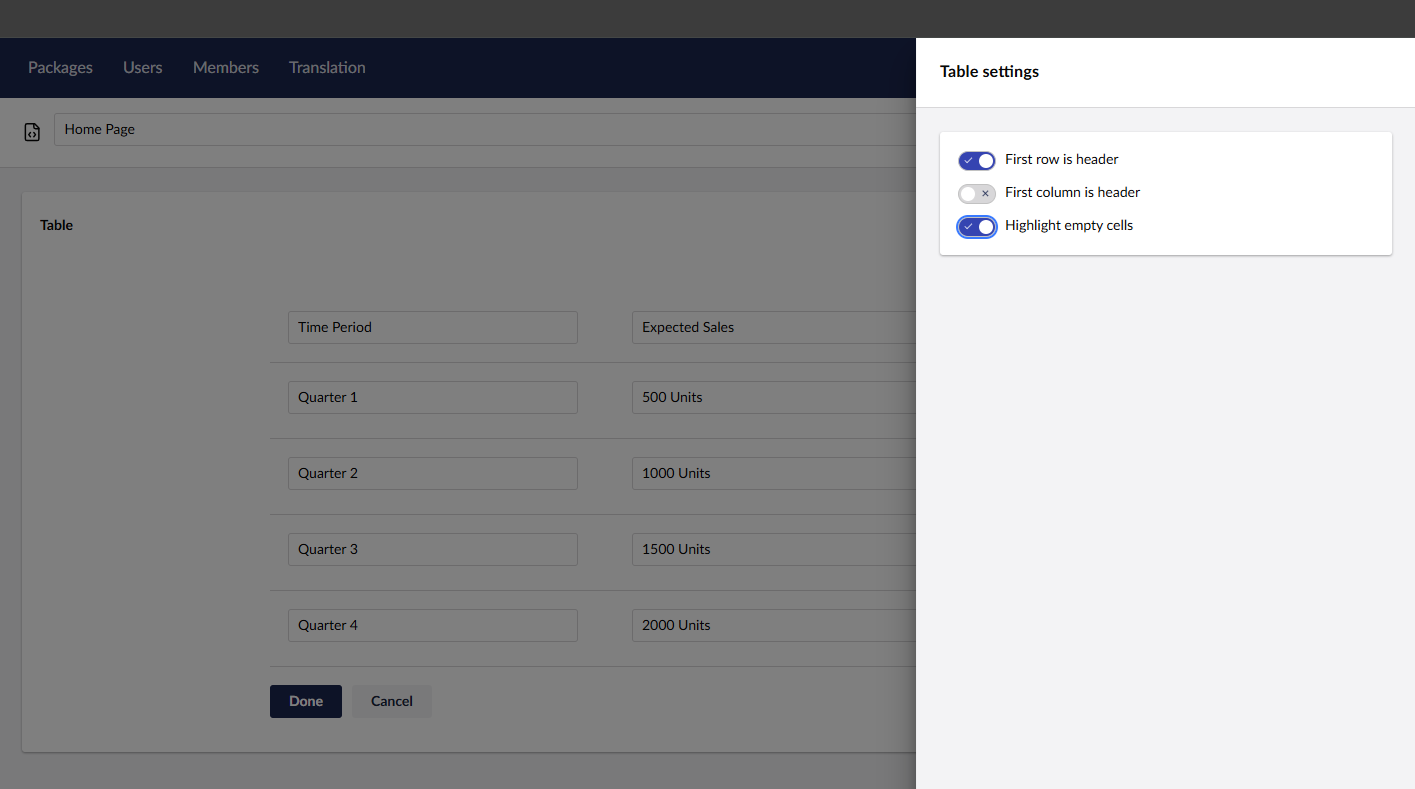Click the Expected Sales header cell

(x=772, y=327)
